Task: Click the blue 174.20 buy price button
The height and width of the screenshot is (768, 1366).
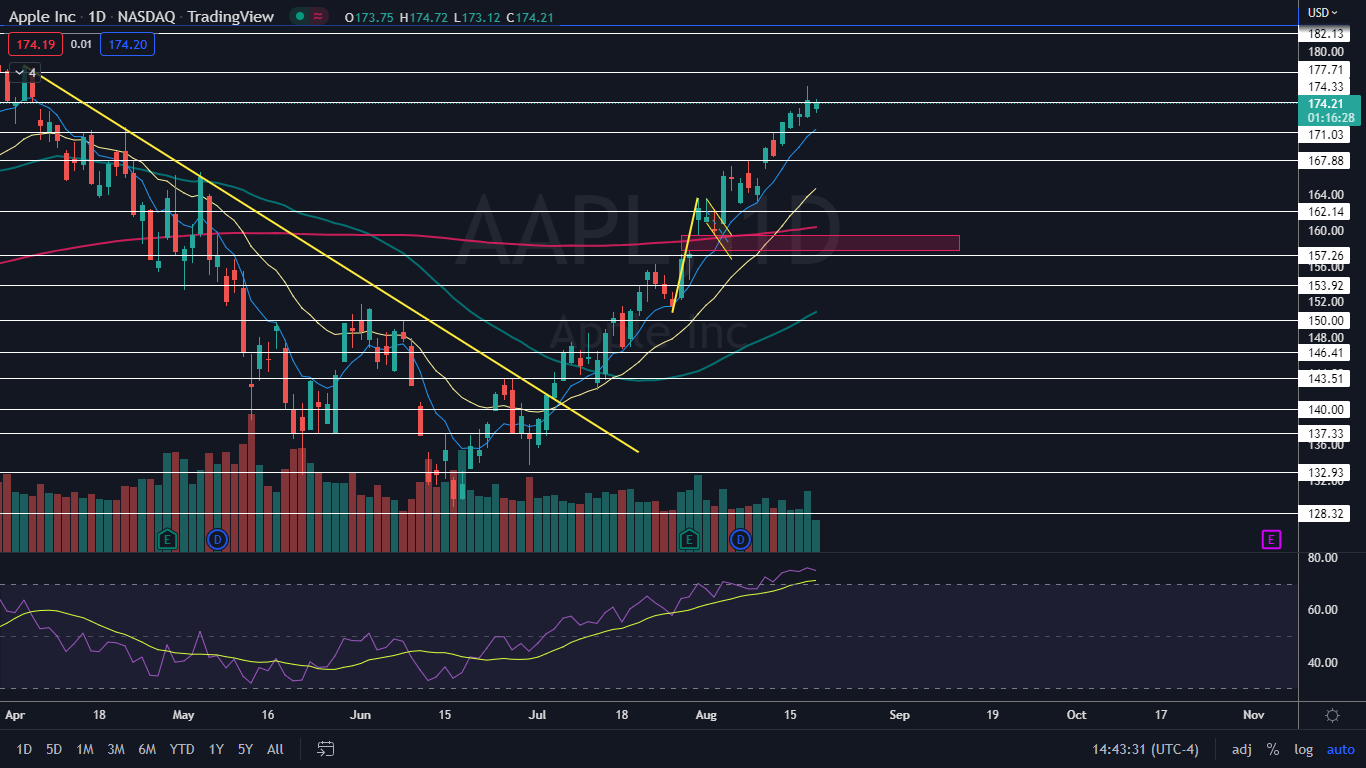Action: pyautogui.click(x=127, y=44)
